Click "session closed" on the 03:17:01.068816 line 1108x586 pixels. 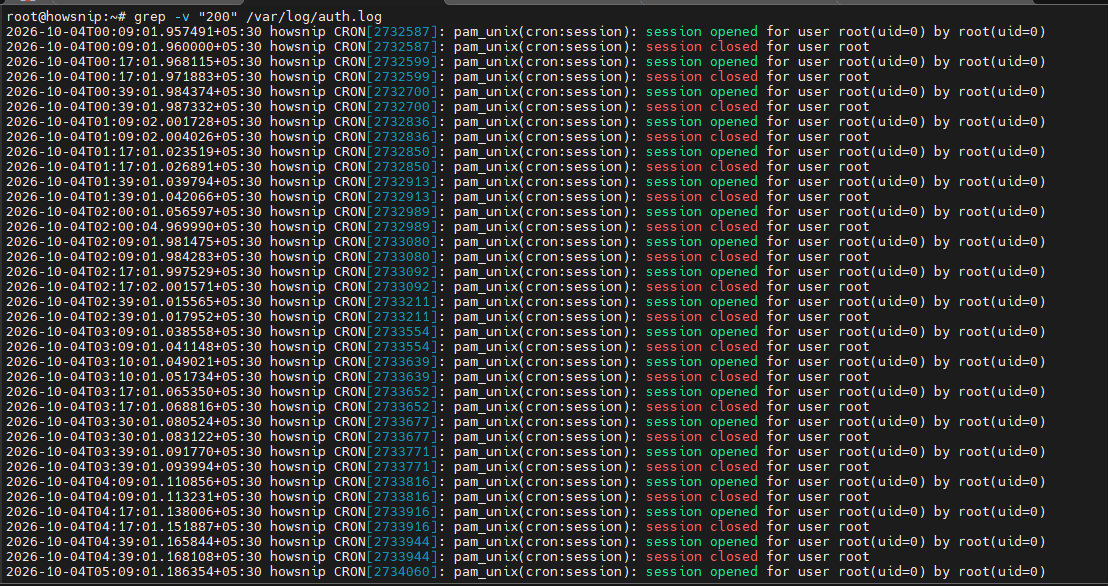pos(702,407)
